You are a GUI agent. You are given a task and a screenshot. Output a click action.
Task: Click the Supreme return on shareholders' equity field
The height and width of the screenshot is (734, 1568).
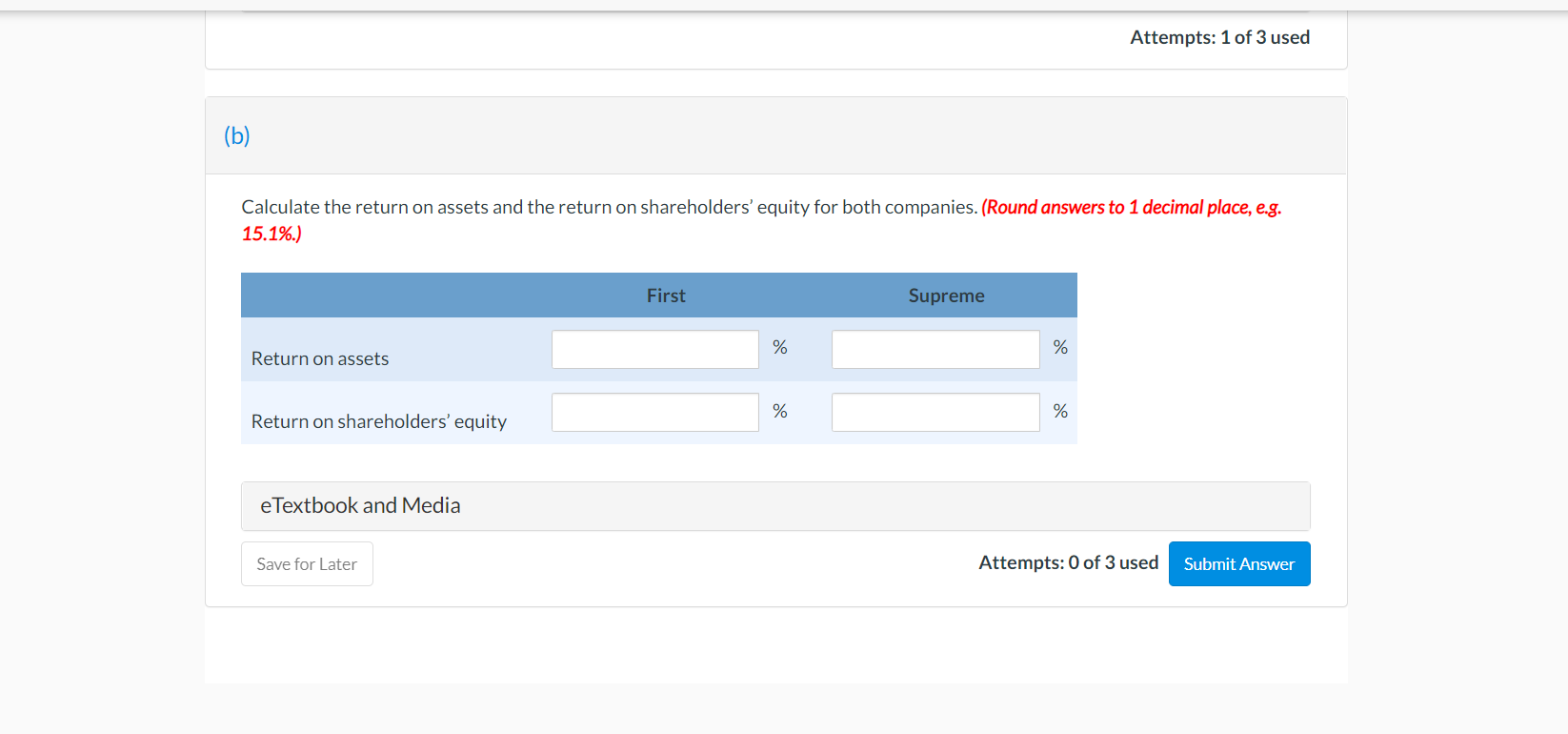click(x=935, y=412)
